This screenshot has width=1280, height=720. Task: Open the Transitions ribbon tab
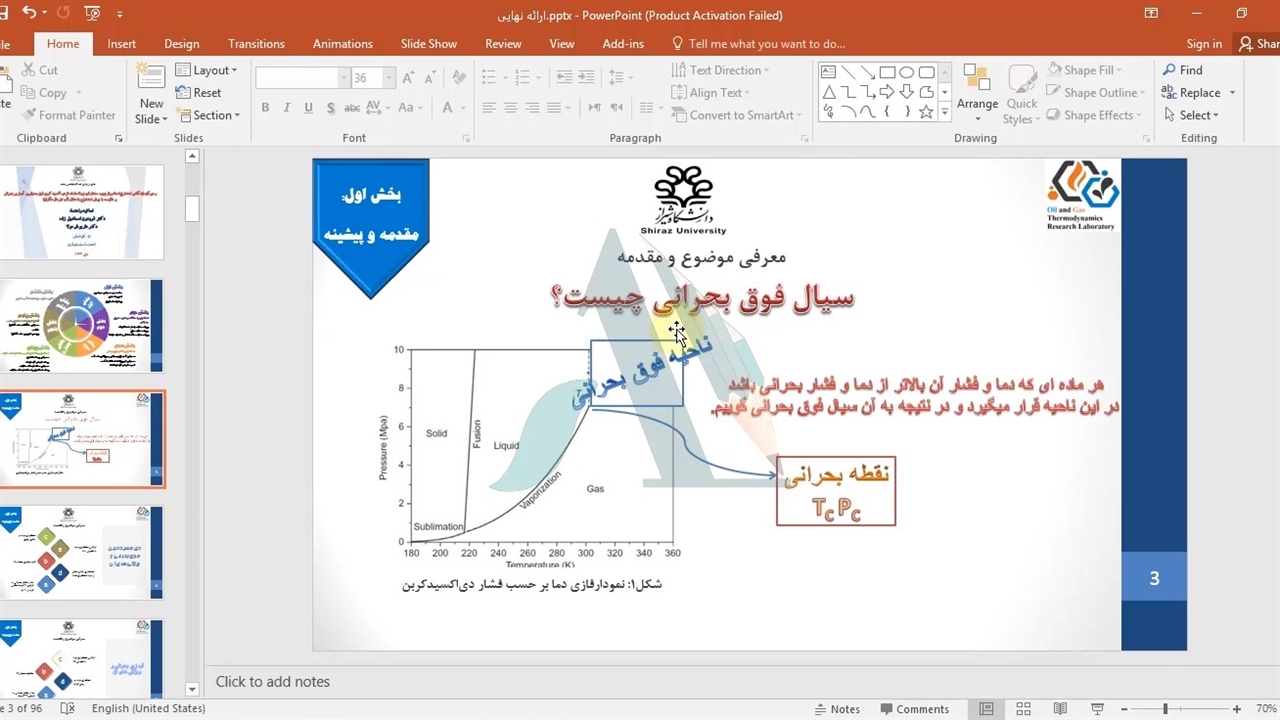256,44
